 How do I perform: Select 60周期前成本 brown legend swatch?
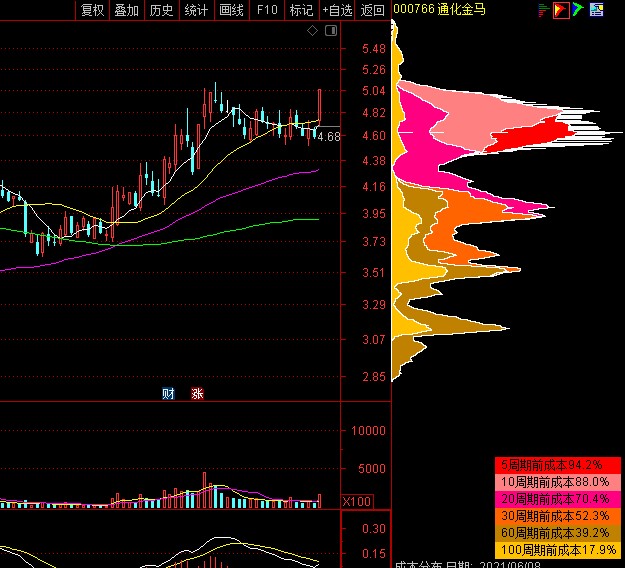558,533
